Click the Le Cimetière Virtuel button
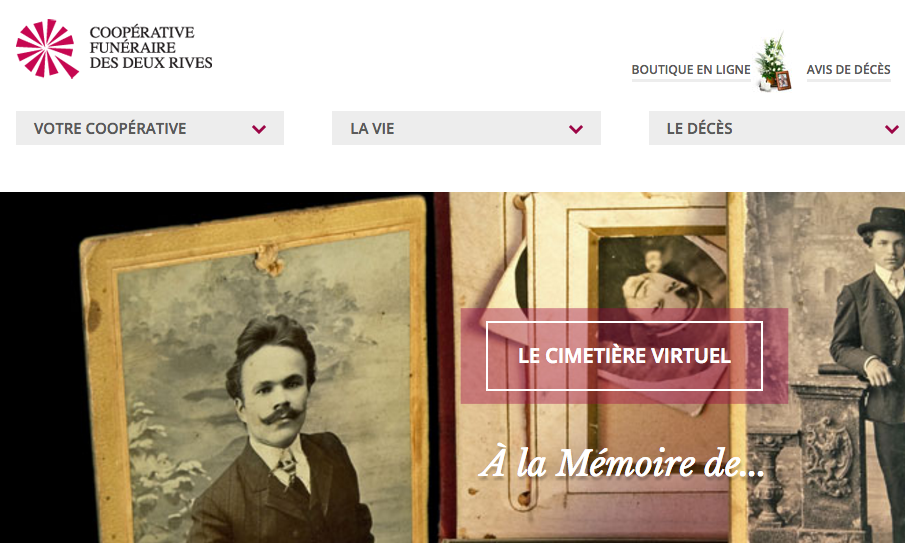Viewport: 905px width, 543px height. [x=624, y=355]
